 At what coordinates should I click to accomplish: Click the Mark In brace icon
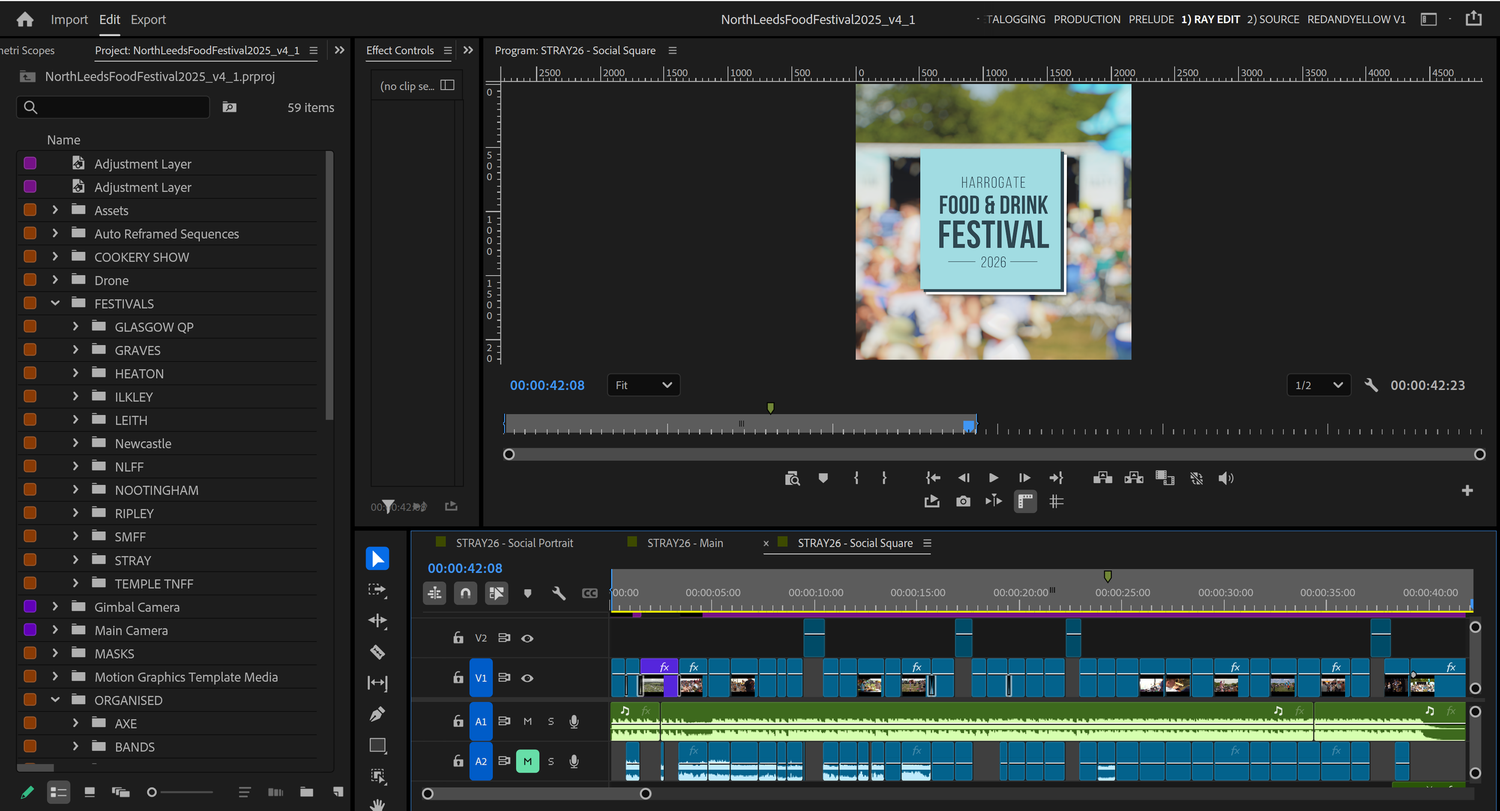pyautogui.click(x=856, y=478)
